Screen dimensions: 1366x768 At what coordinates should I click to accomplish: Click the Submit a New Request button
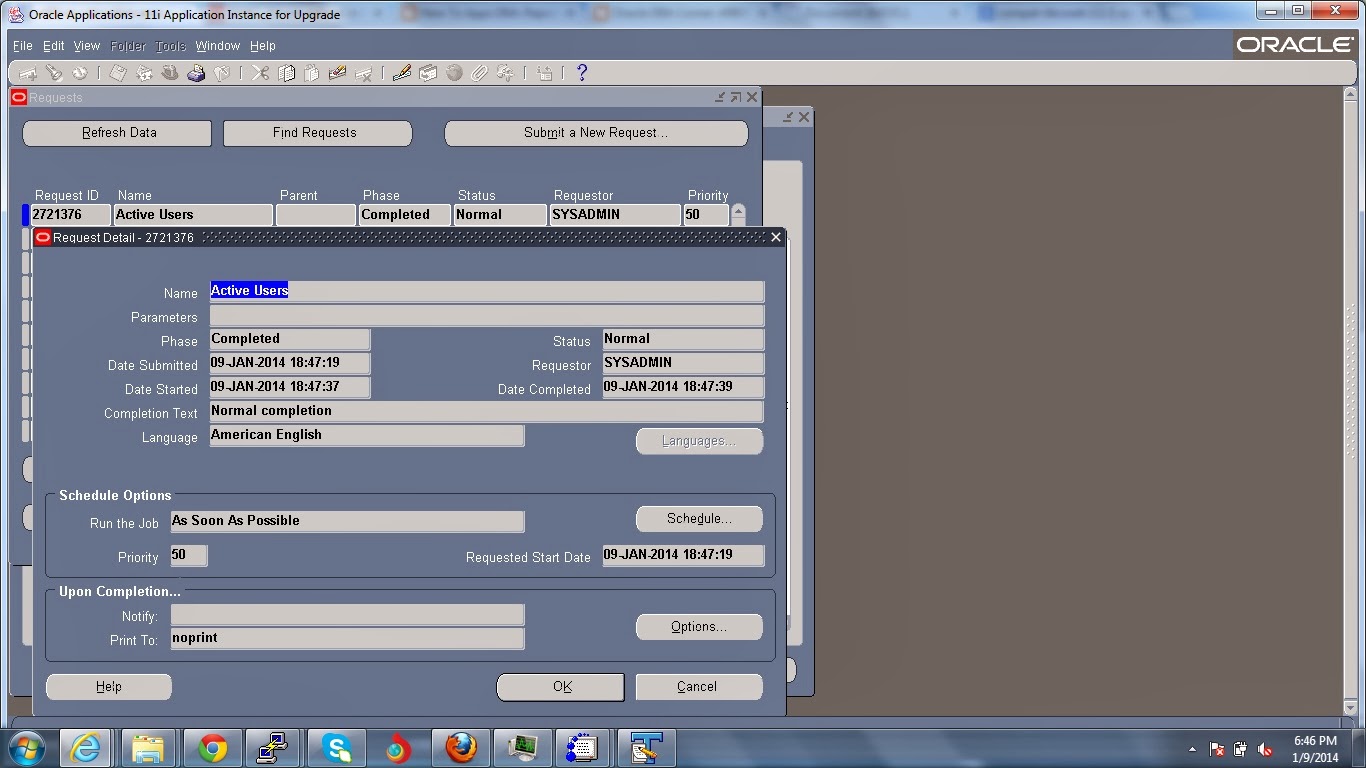(595, 132)
